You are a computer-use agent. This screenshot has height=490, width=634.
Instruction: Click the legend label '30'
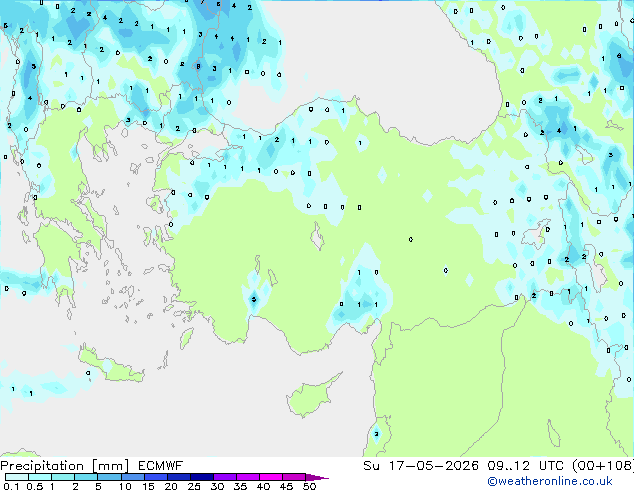(217, 486)
